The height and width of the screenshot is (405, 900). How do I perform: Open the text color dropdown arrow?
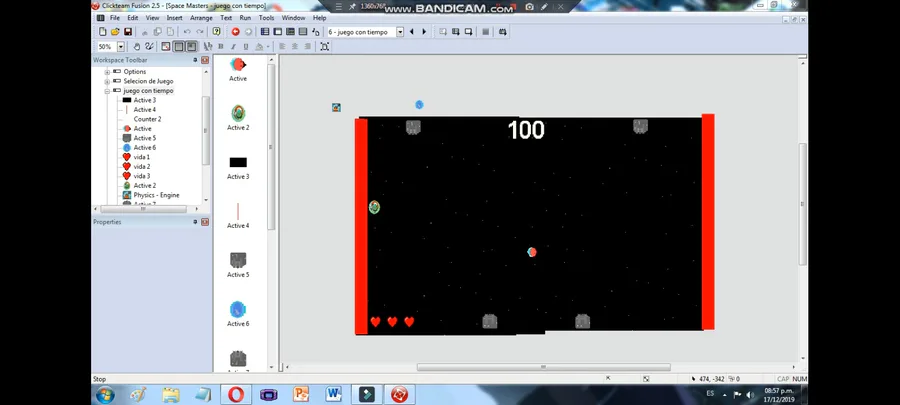[x=268, y=47]
